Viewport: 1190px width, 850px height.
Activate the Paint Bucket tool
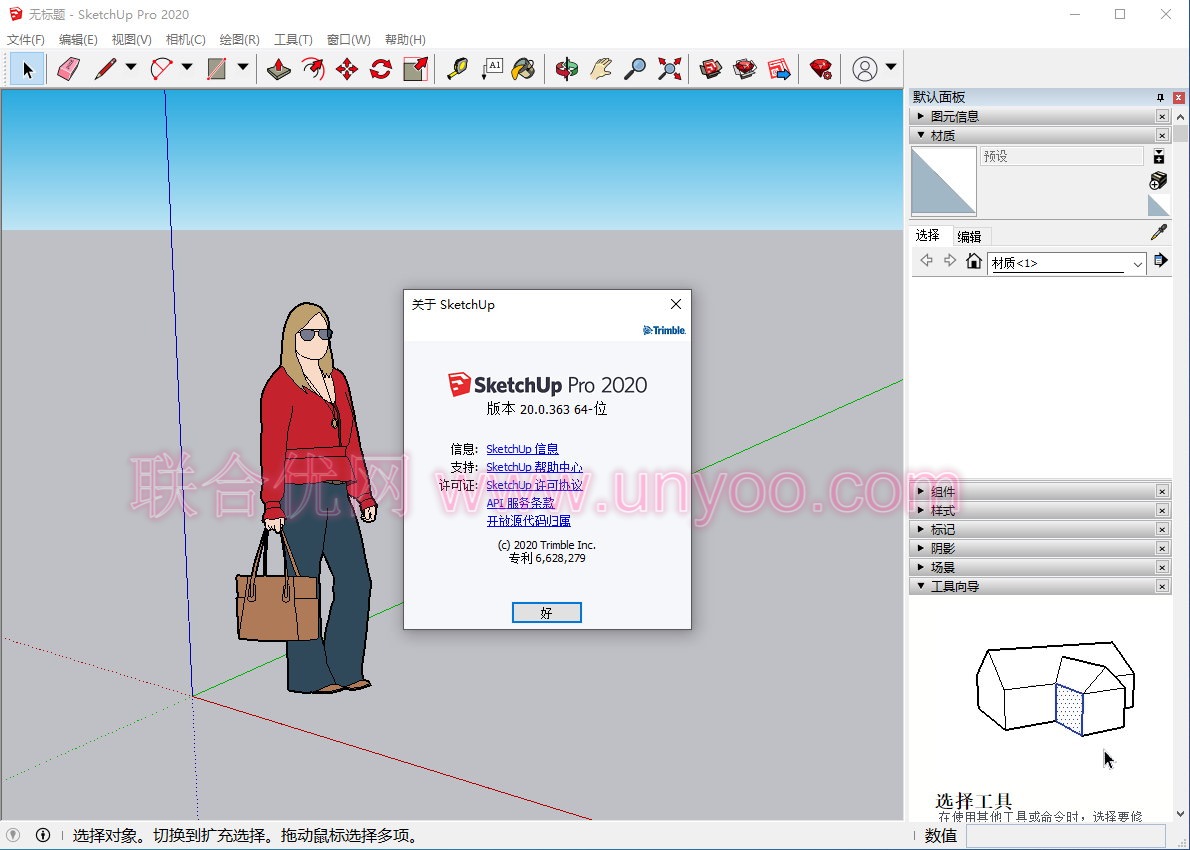(523, 69)
